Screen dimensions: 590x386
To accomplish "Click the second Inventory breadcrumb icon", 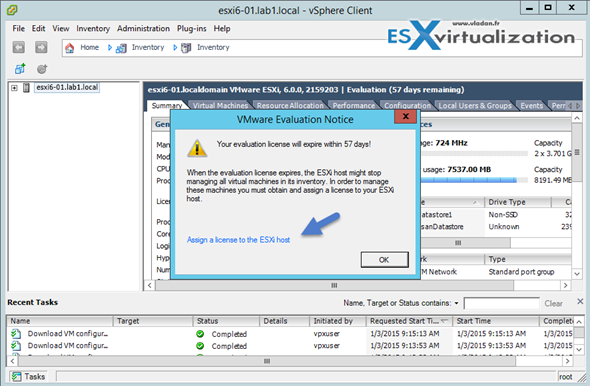I will pos(186,48).
